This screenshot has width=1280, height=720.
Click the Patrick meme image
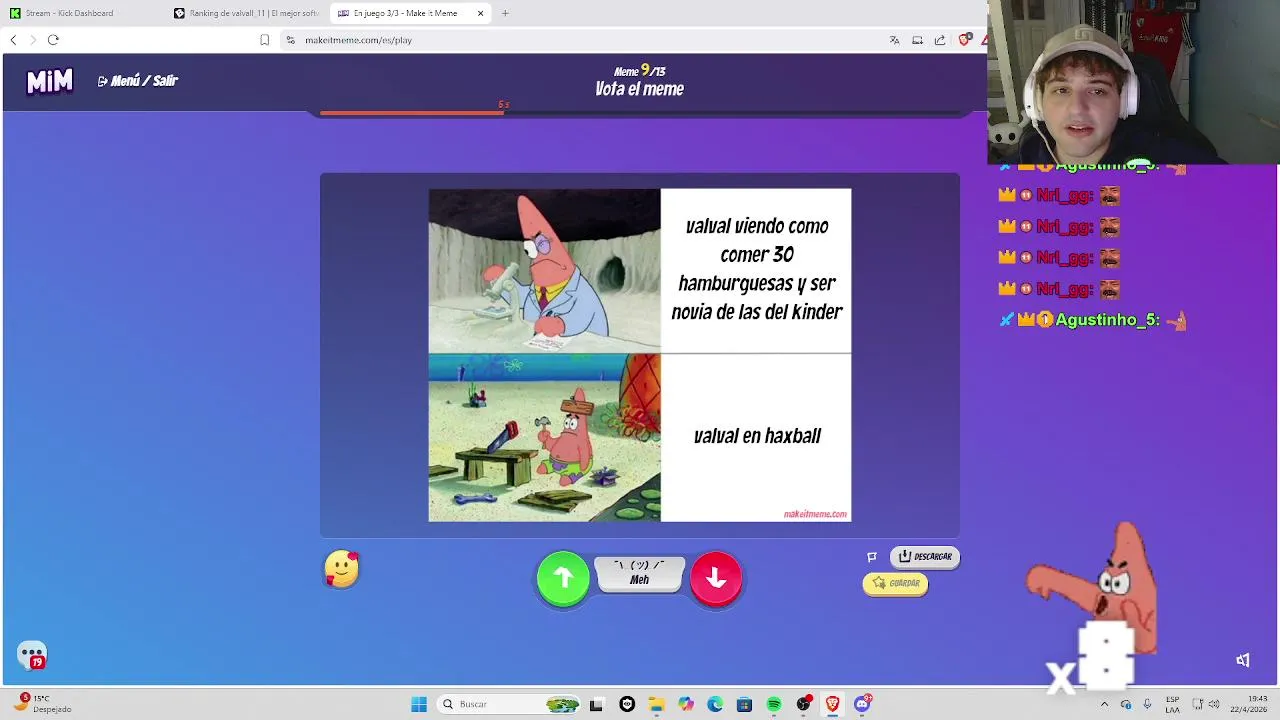640,355
